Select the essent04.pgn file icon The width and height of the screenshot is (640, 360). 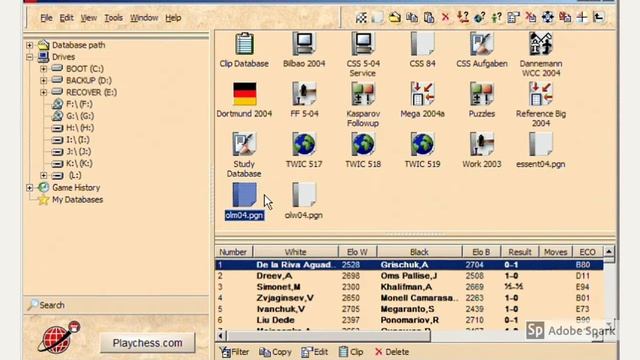pyautogui.click(x=541, y=144)
